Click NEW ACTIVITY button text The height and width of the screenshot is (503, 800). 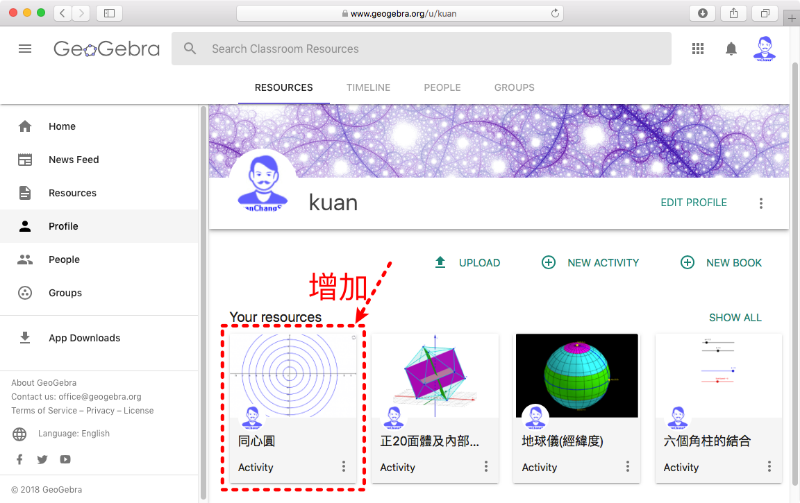[x=603, y=263]
